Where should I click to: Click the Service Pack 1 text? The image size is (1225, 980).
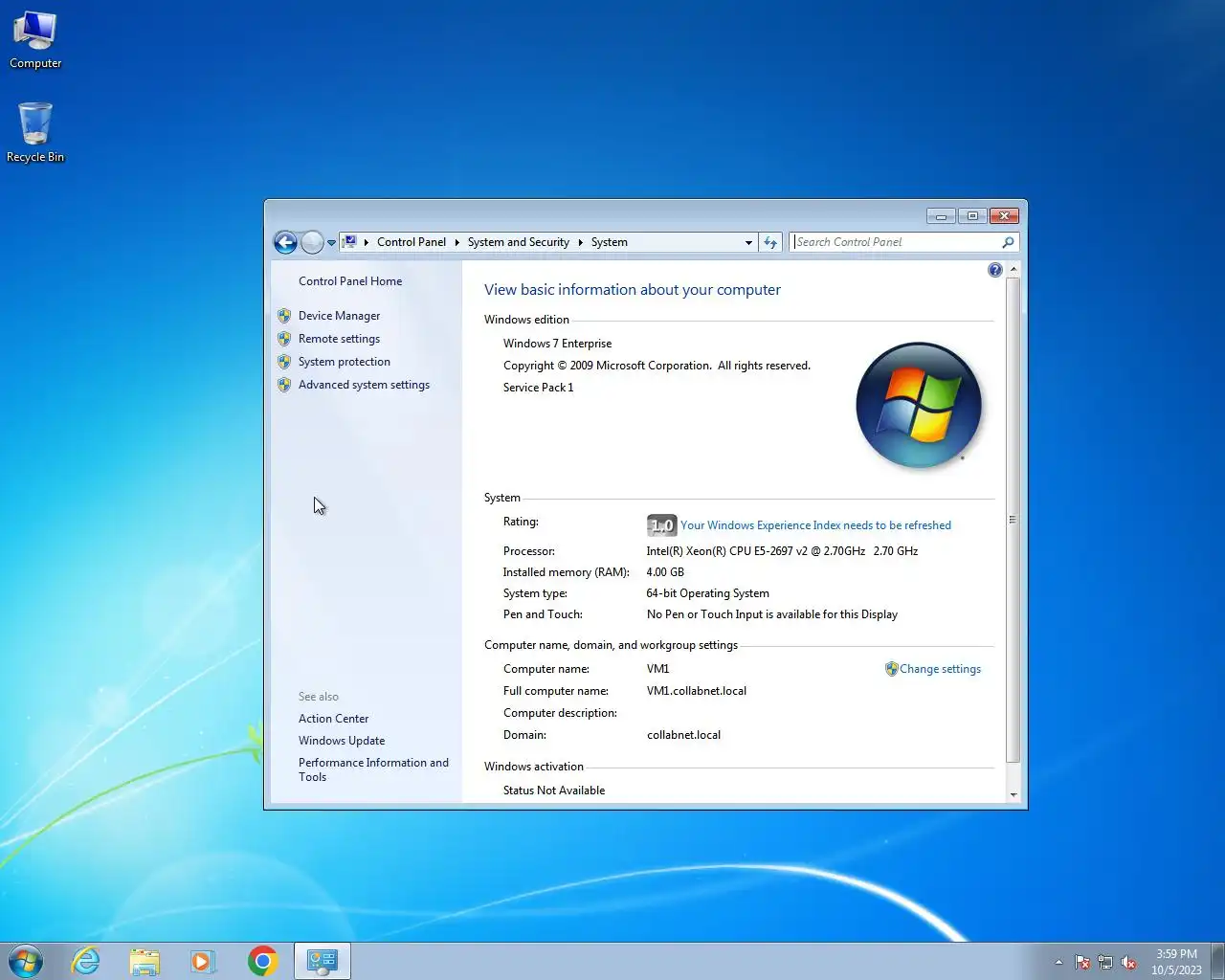coord(538,388)
